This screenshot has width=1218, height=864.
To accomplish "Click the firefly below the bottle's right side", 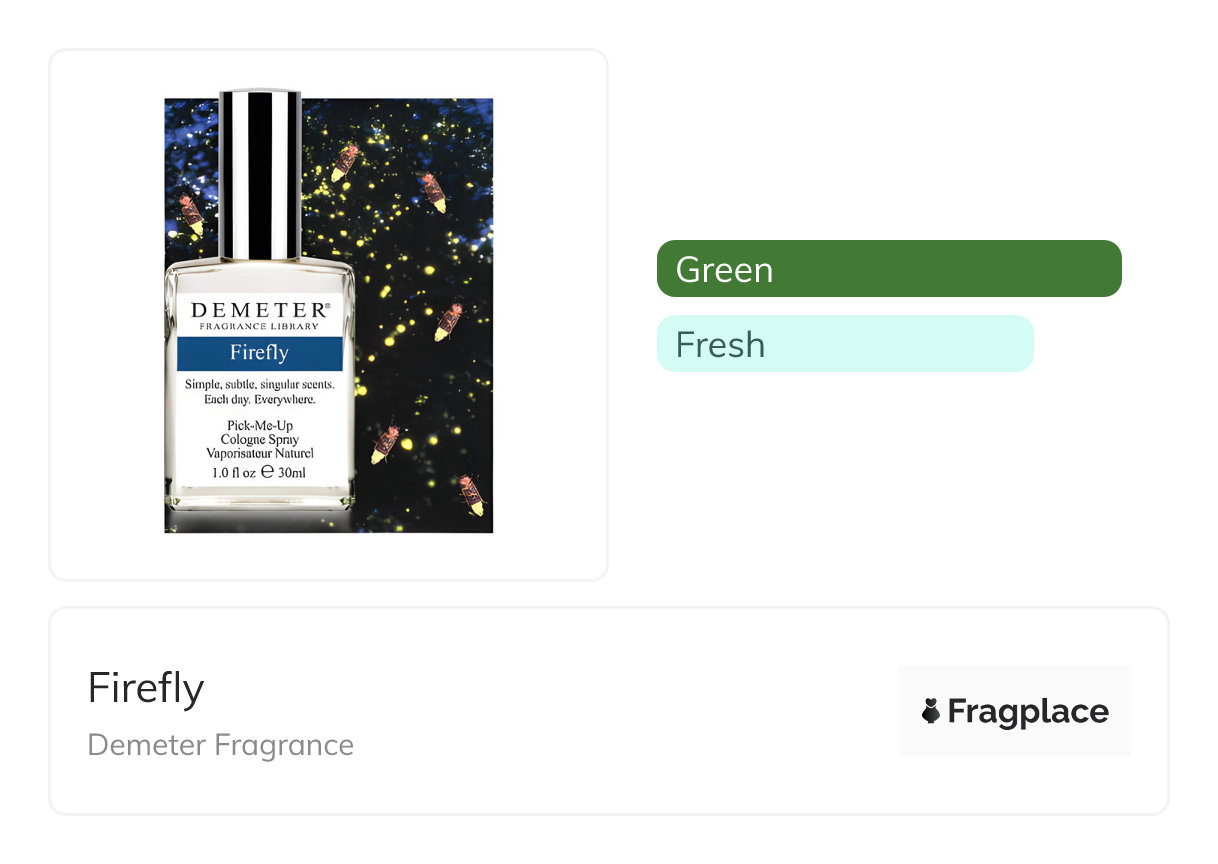I will click(x=386, y=443).
